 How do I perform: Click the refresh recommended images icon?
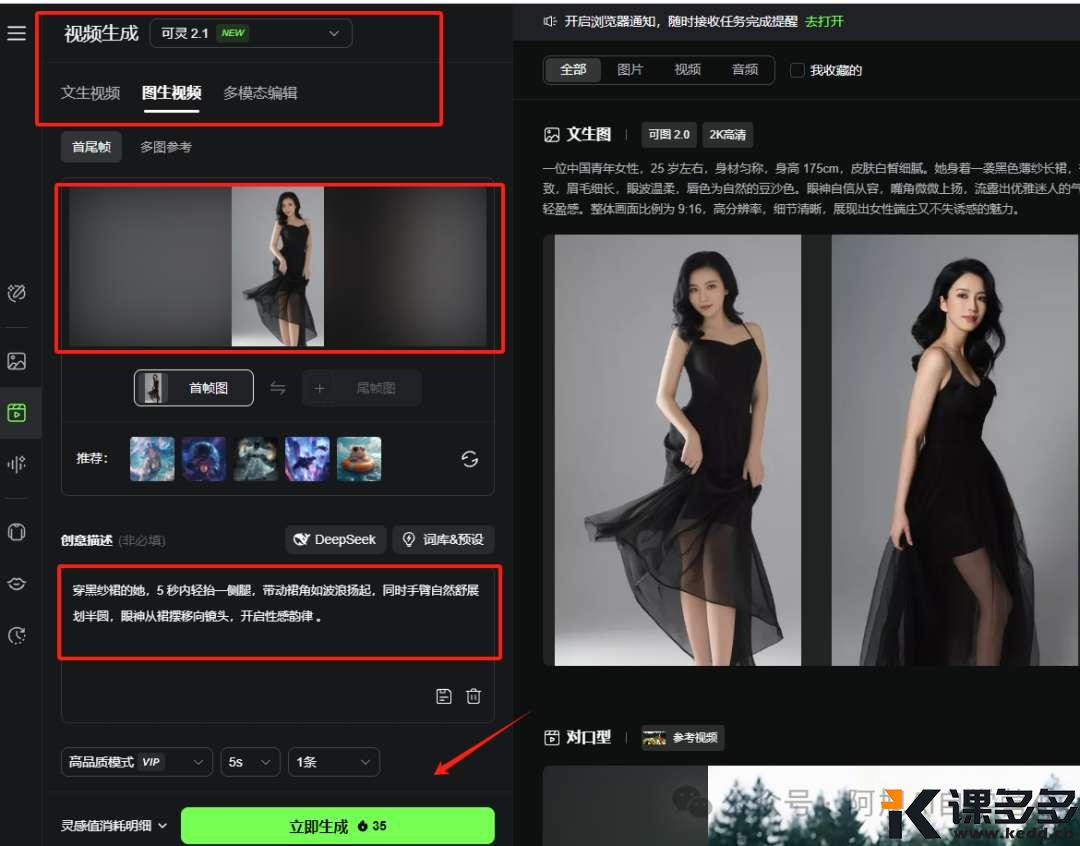click(469, 459)
